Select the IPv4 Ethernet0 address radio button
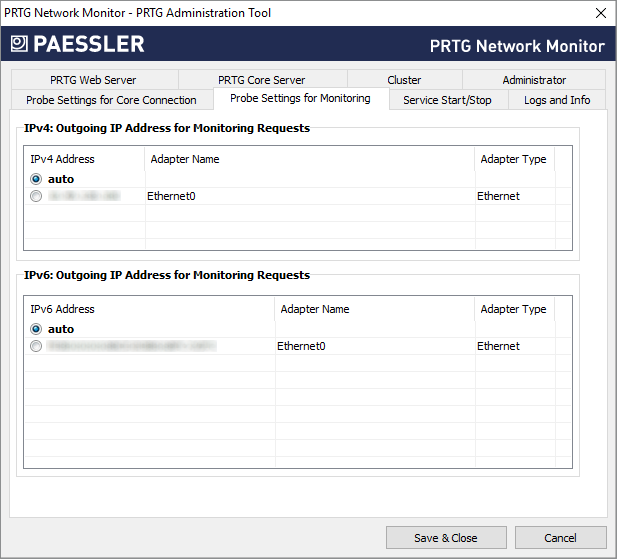This screenshot has height=559, width=617. tap(37, 197)
